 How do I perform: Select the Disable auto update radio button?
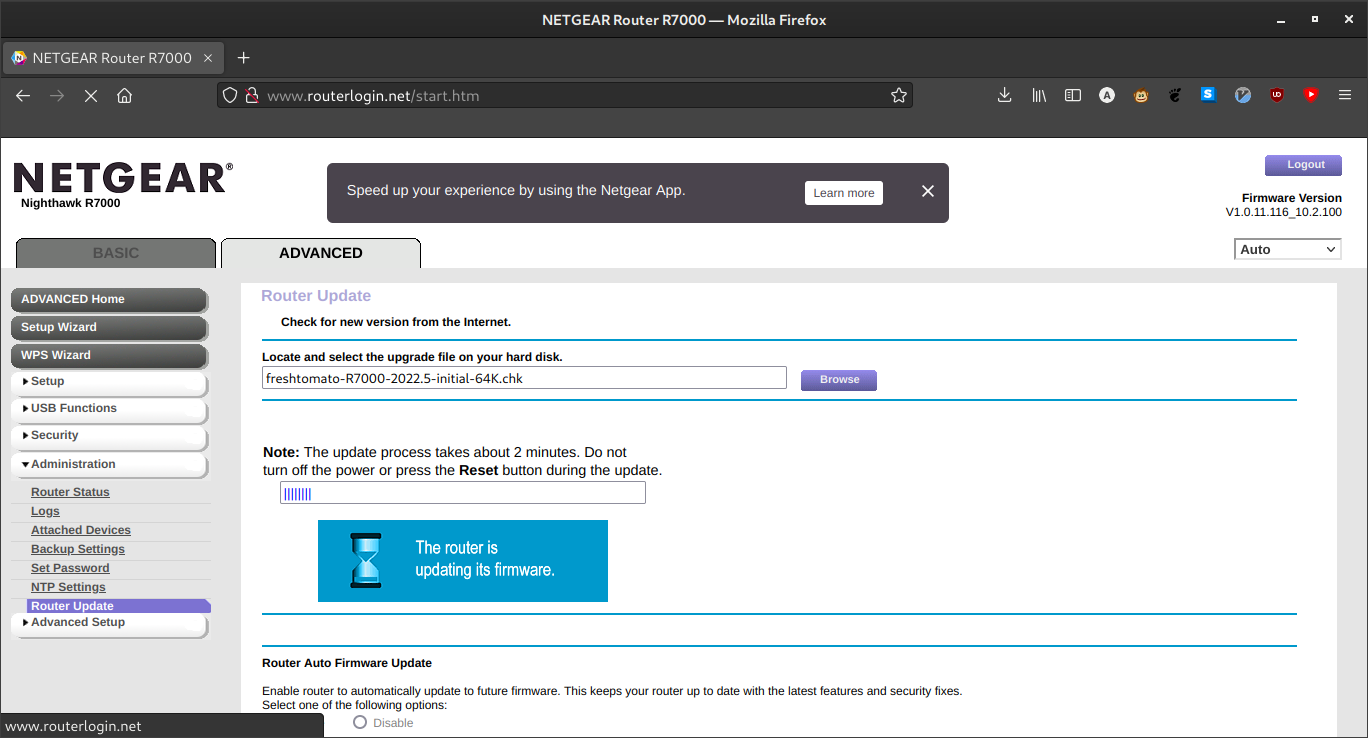point(360,722)
